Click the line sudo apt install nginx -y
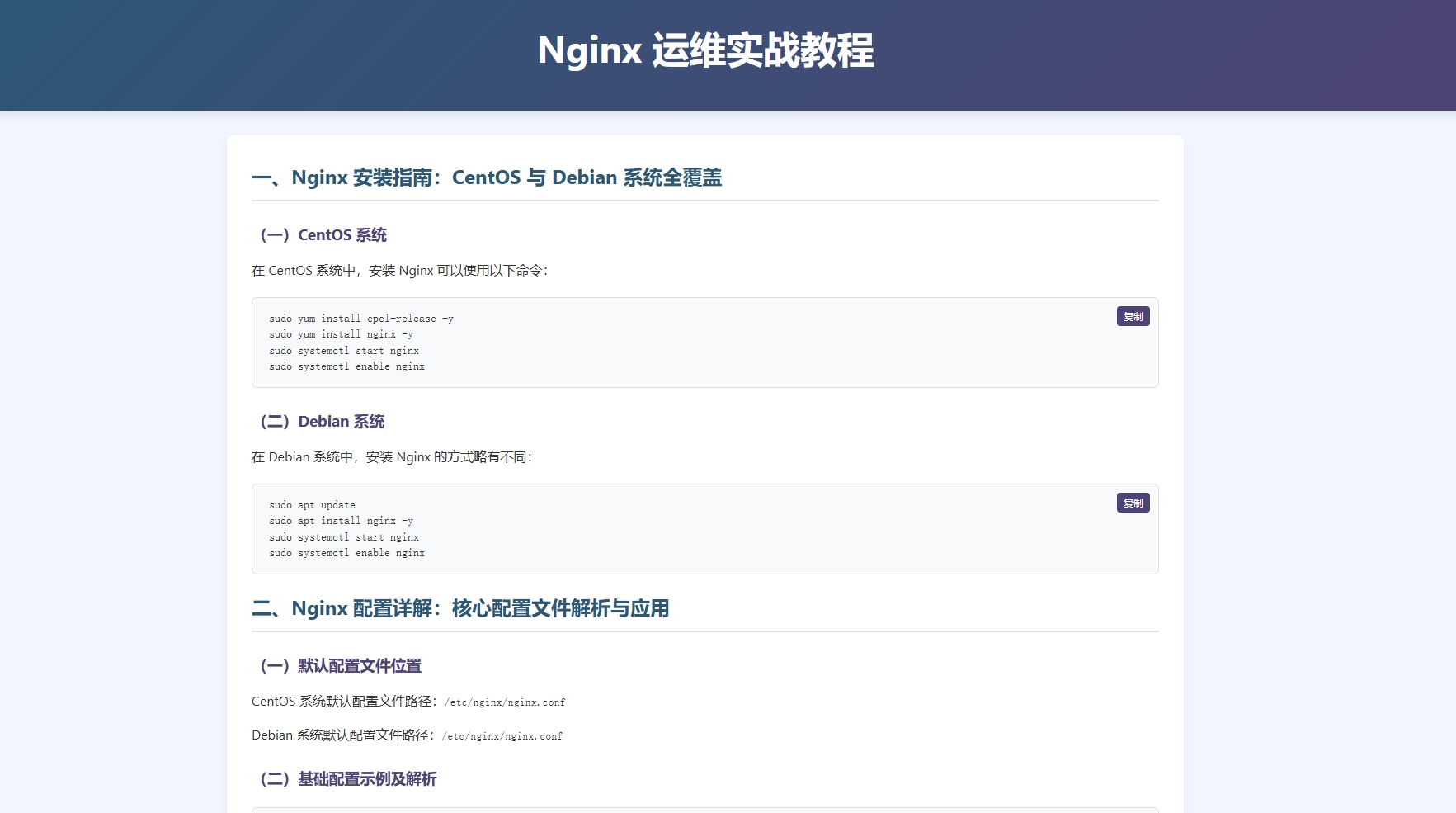This screenshot has height=813, width=1456. click(x=341, y=521)
